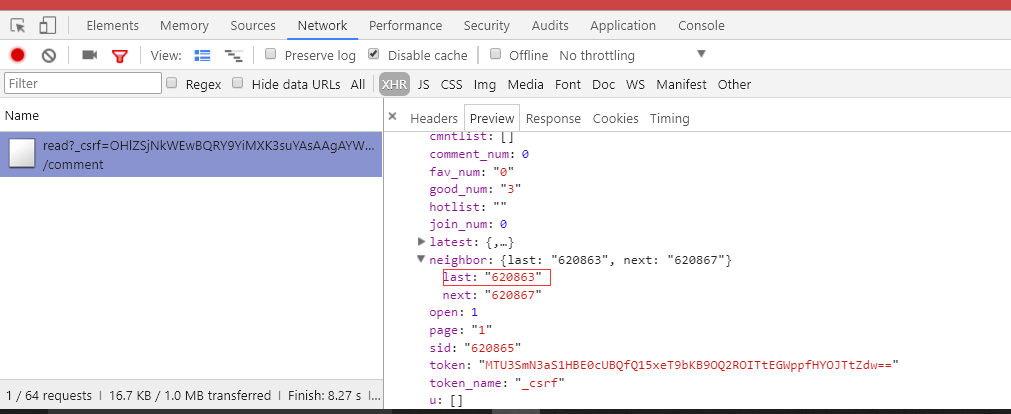
Task: Enable the Preserve log checkbox
Action: pos(271,54)
